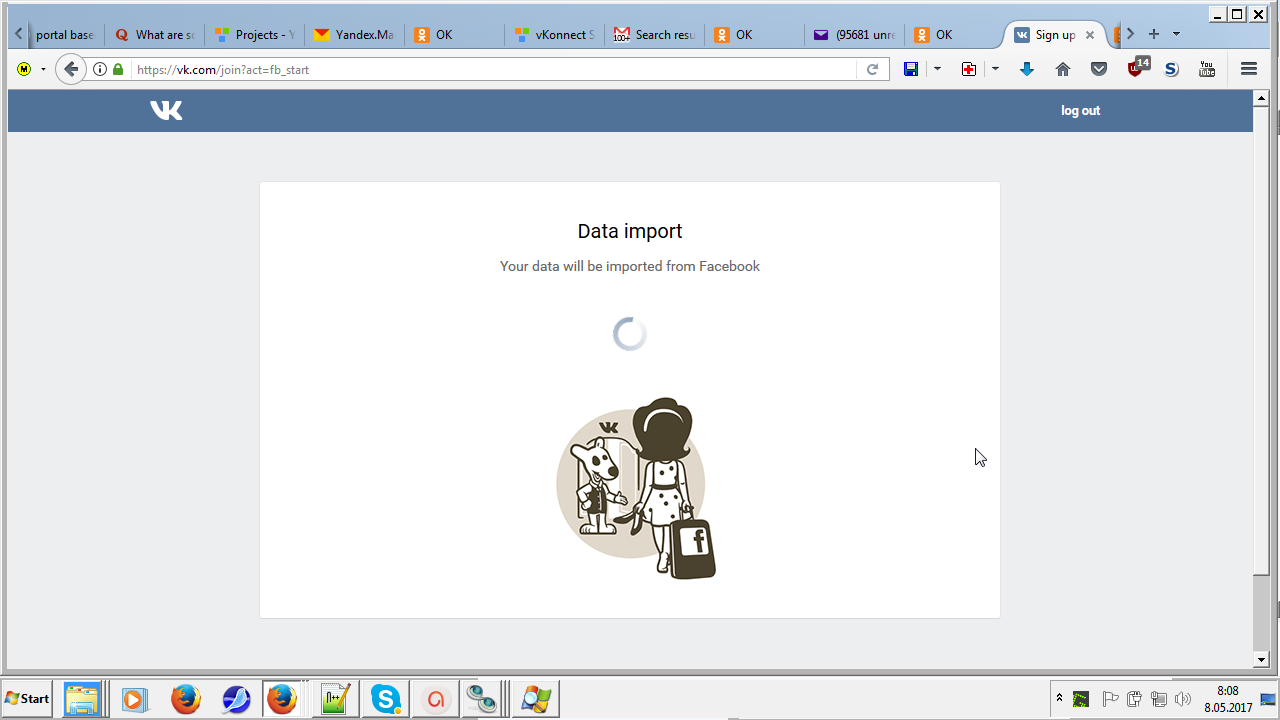Click the green monitor tray icon
This screenshot has height=720, width=1280.
click(1081, 699)
